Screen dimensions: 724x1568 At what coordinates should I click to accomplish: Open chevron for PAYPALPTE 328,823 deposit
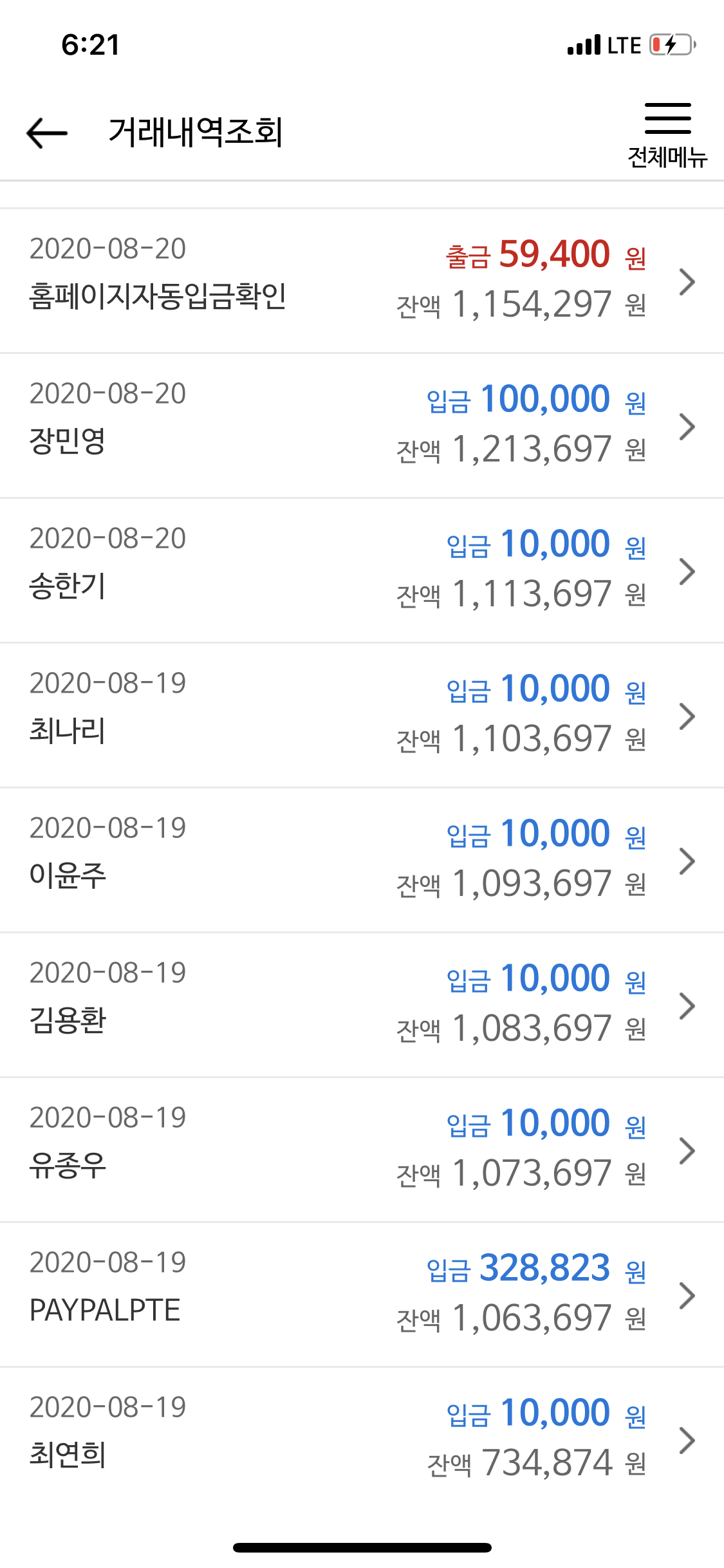pos(687,1296)
